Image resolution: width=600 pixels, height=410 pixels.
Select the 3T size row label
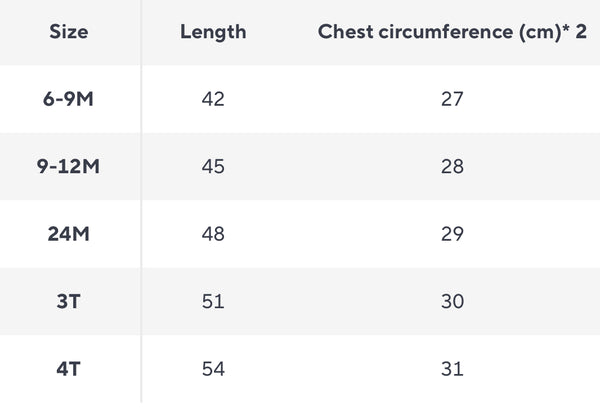(x=68, y=301)
